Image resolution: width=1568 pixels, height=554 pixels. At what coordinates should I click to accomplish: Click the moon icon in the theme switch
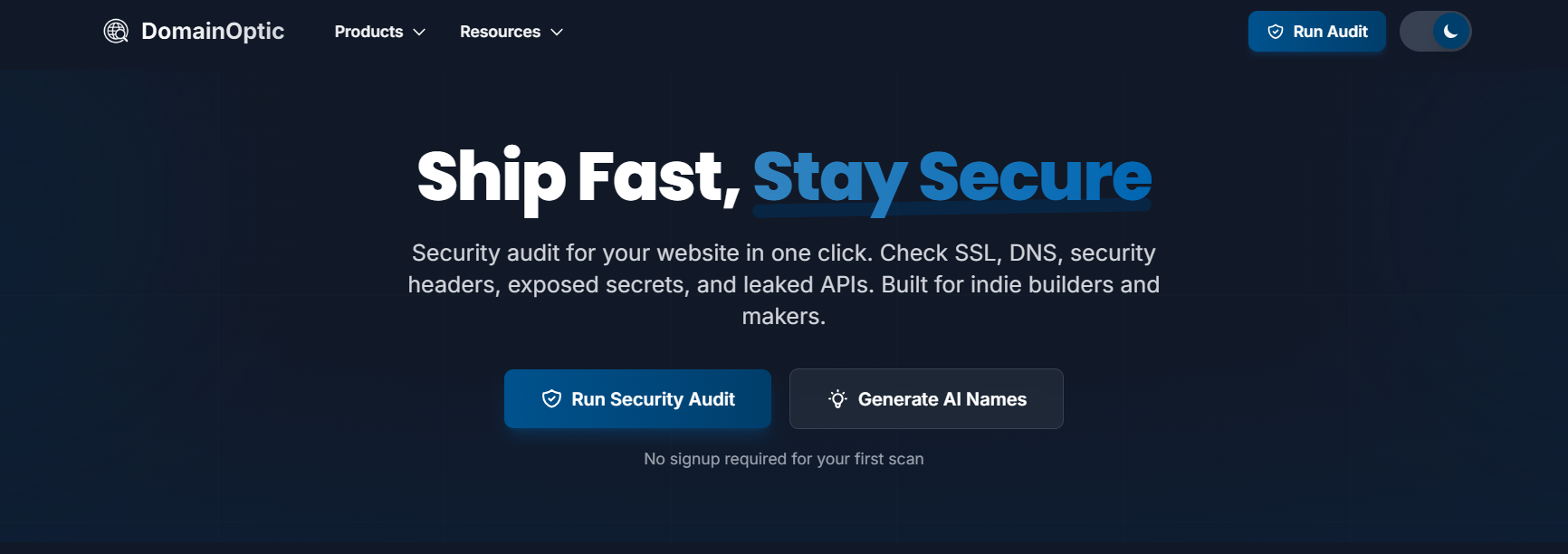pos(1450,30)
